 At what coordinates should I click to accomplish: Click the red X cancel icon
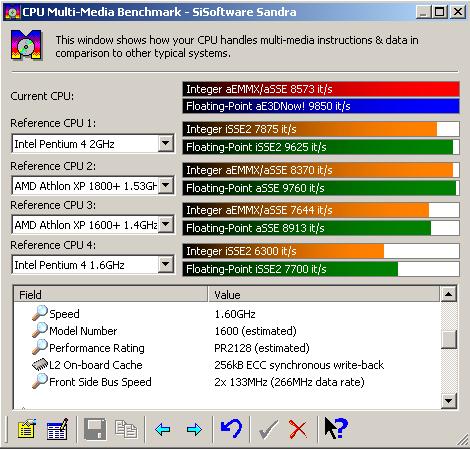[x=298, y=429]
